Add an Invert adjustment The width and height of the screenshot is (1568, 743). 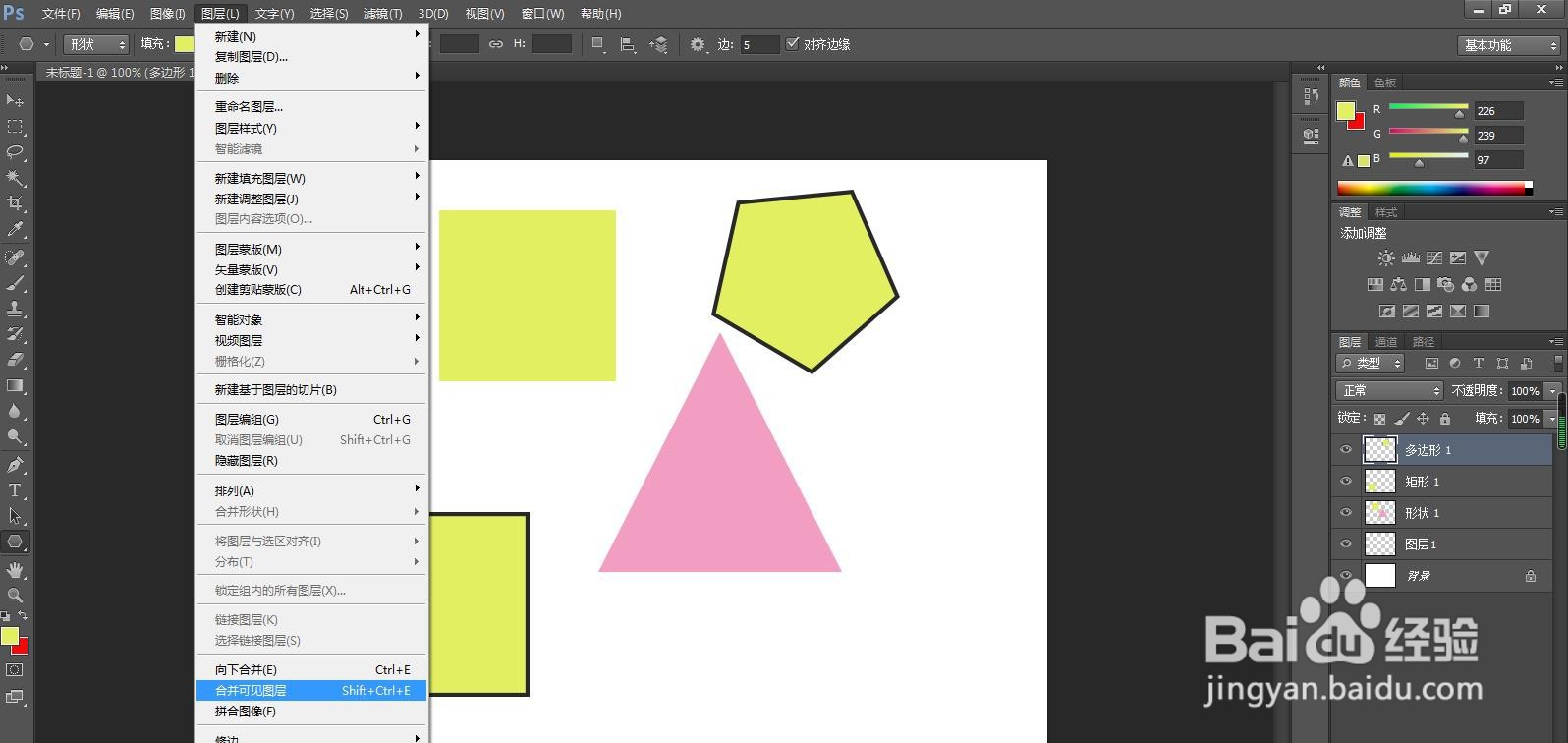click(x=1387, y=312)
